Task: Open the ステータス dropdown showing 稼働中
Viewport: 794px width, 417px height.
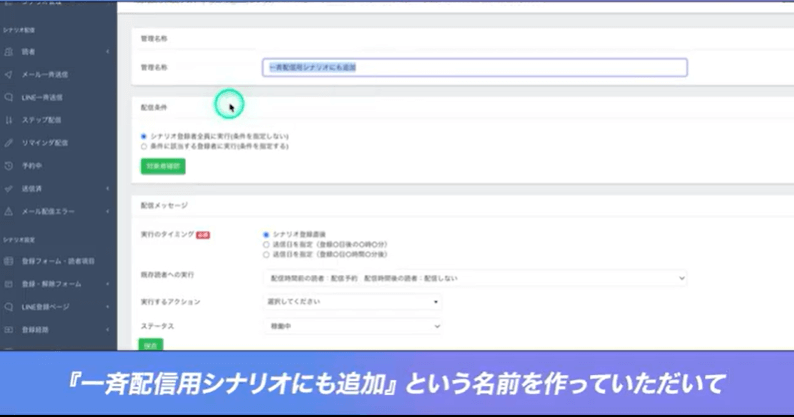Action: (352, 325)
